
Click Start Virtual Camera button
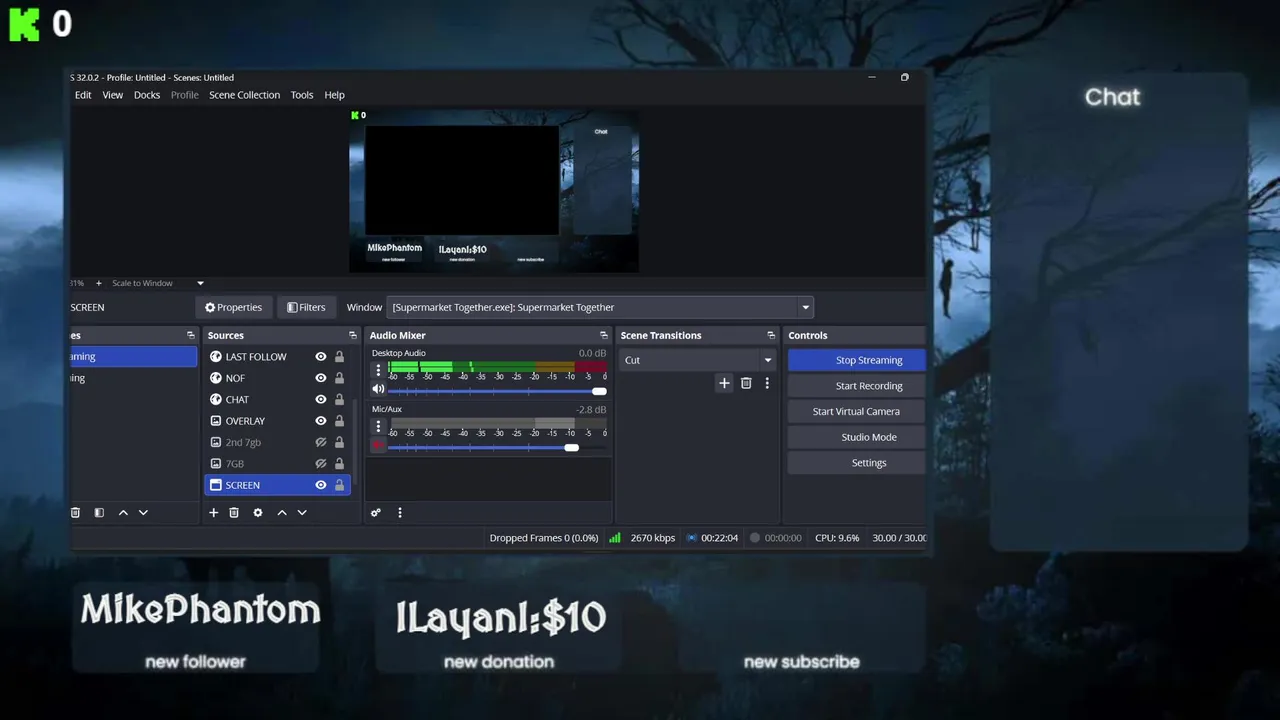click(x=857, y=411)
